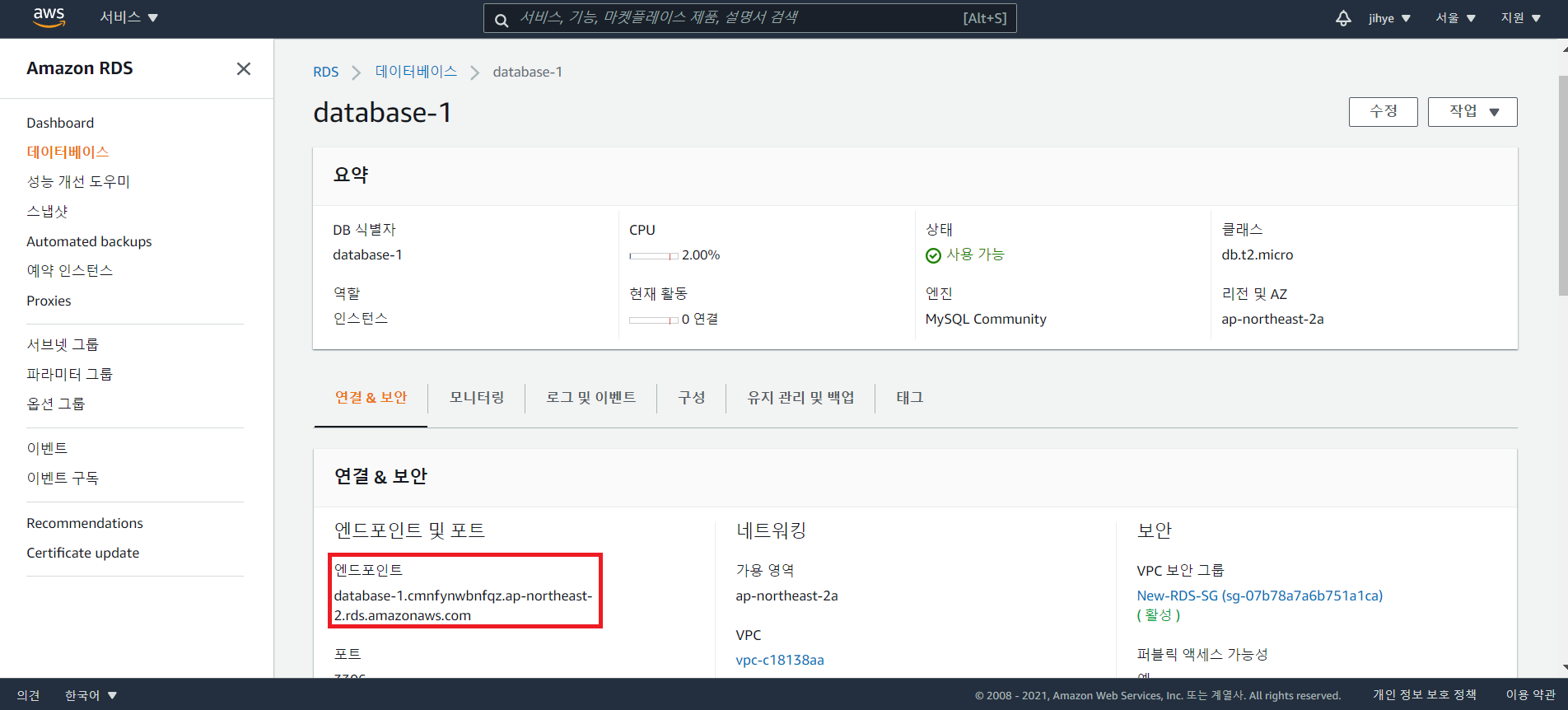The image size is (1568, 710).
Task: Open 파라미터 그룹 in the sidebar
Action: (x=69, y=374)
